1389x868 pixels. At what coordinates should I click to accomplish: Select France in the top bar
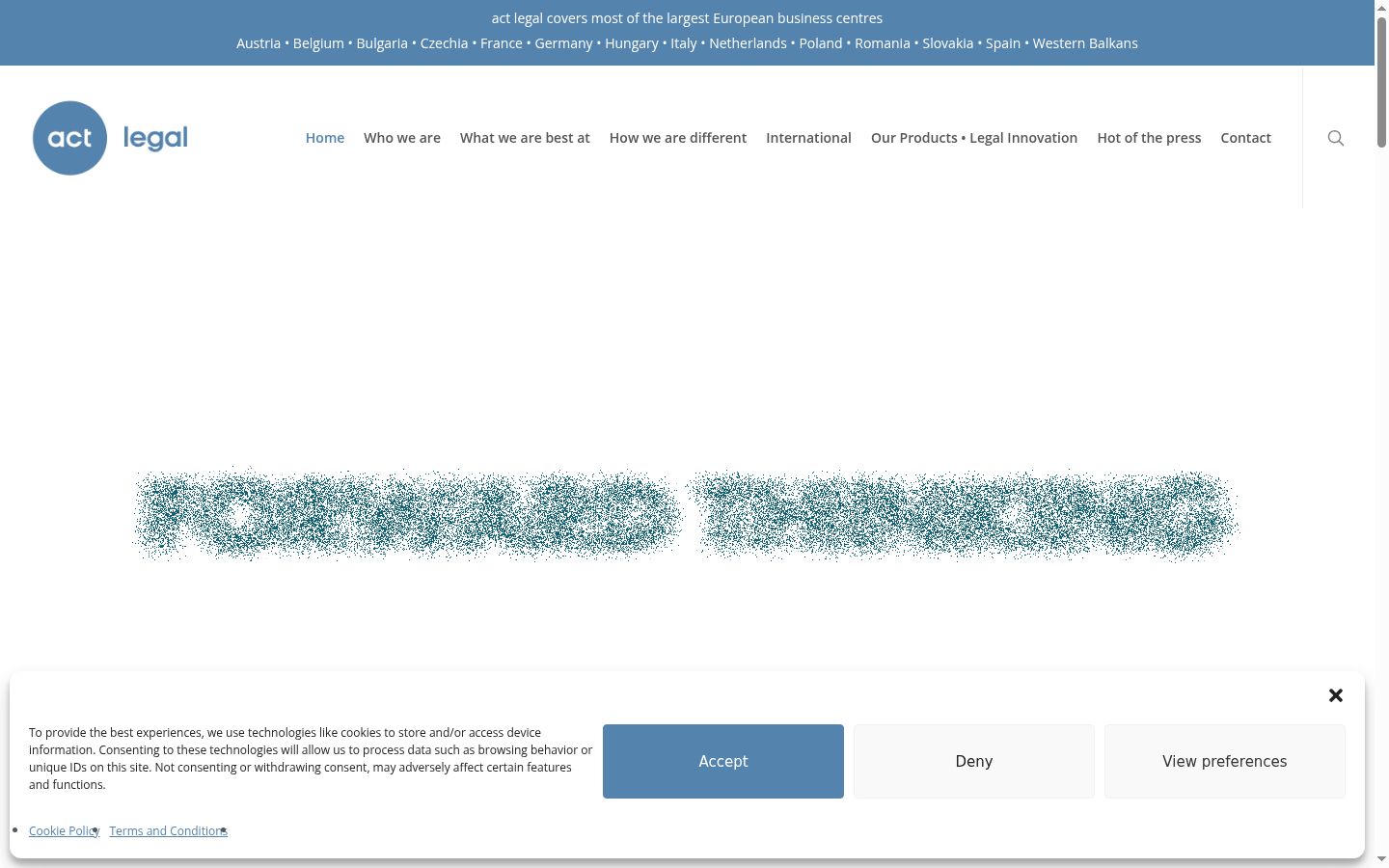pyautogui.click(x=502, y=43)
